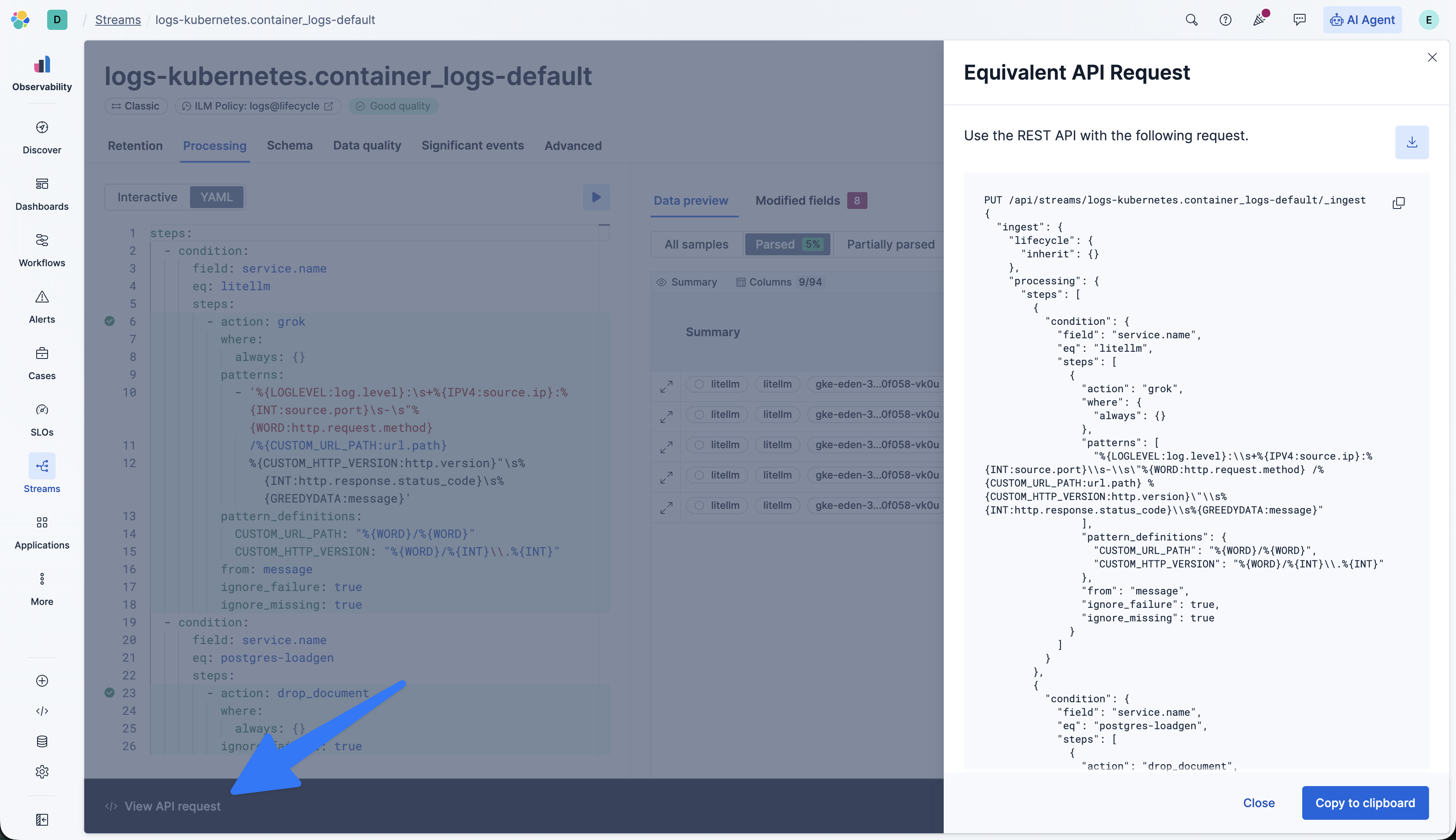The height and width of the screenshot is (840, 1456).
Task: Click Close button in flyout footer
Action: click(x=1259, y=803)
